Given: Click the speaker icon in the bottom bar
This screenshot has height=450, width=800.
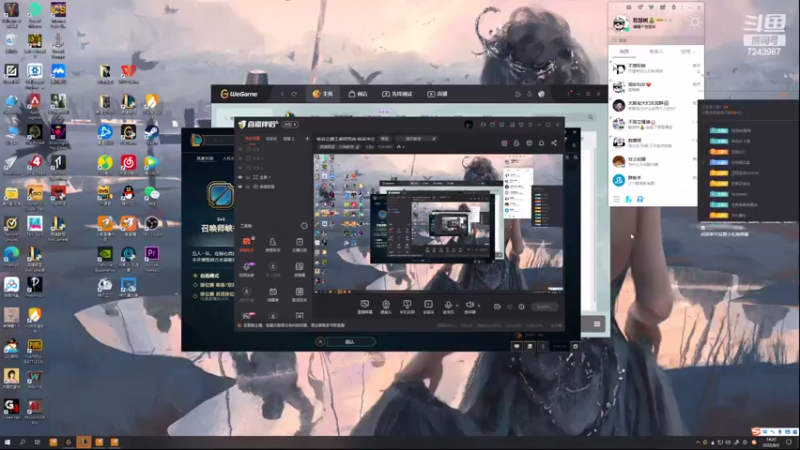Looking at the screenshot, I should (x=469, y=307).
